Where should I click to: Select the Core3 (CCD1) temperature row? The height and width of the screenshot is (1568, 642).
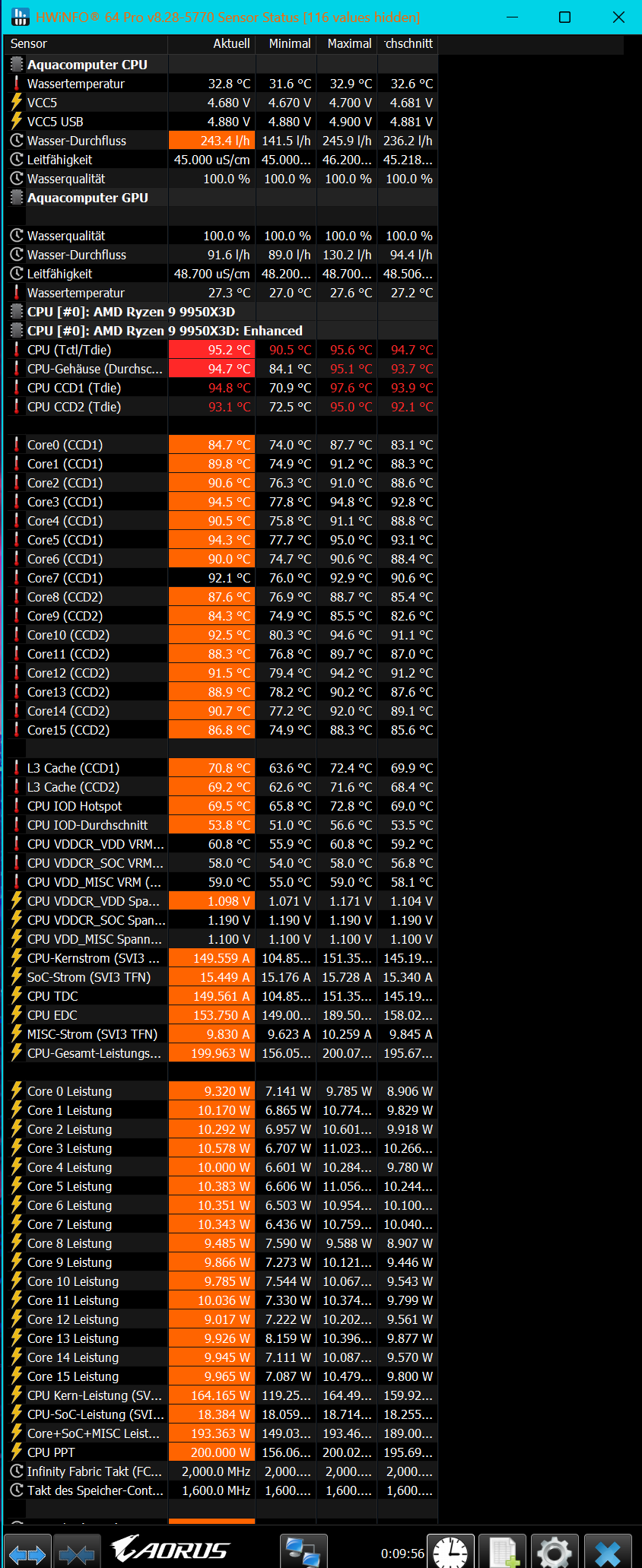pos(221,502)
